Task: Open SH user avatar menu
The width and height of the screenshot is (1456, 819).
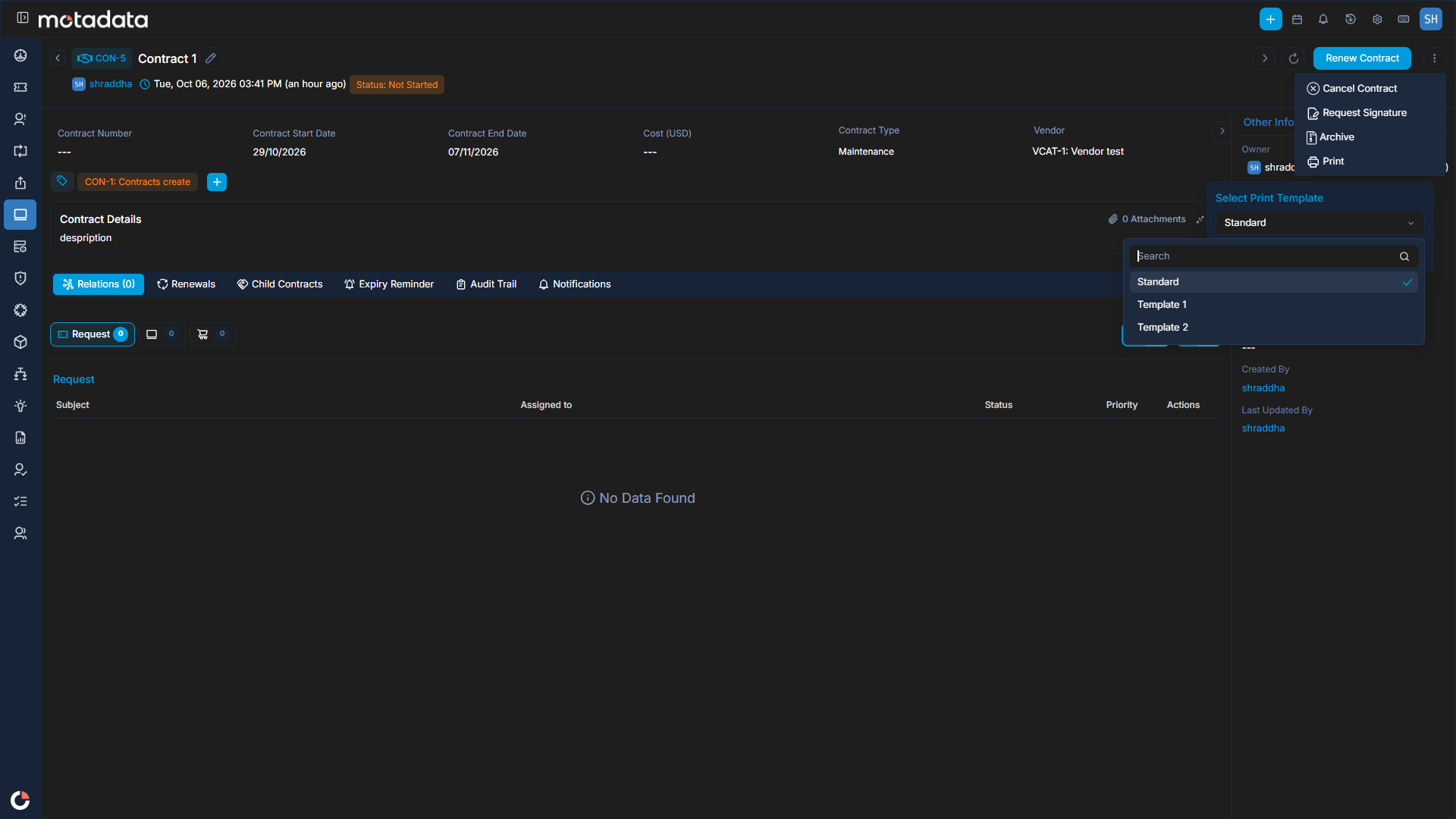Action: click(1431, 19)
